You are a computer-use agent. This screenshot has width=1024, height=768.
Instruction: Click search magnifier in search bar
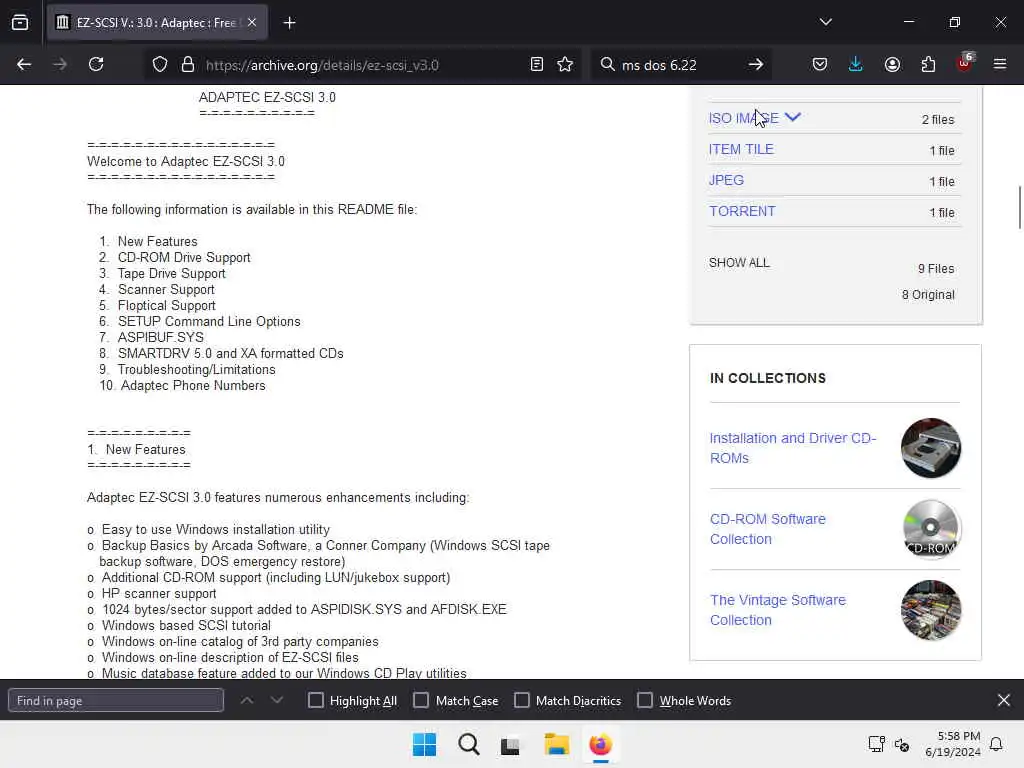pos(607,65)
